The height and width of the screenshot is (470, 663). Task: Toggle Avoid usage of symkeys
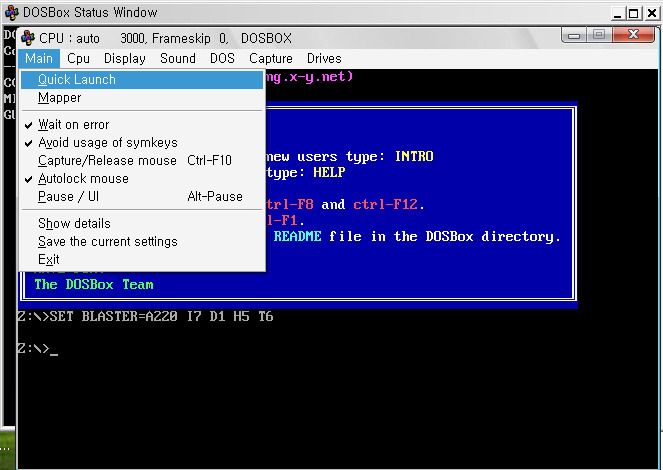pyautogui.click(x=142, y=143)
